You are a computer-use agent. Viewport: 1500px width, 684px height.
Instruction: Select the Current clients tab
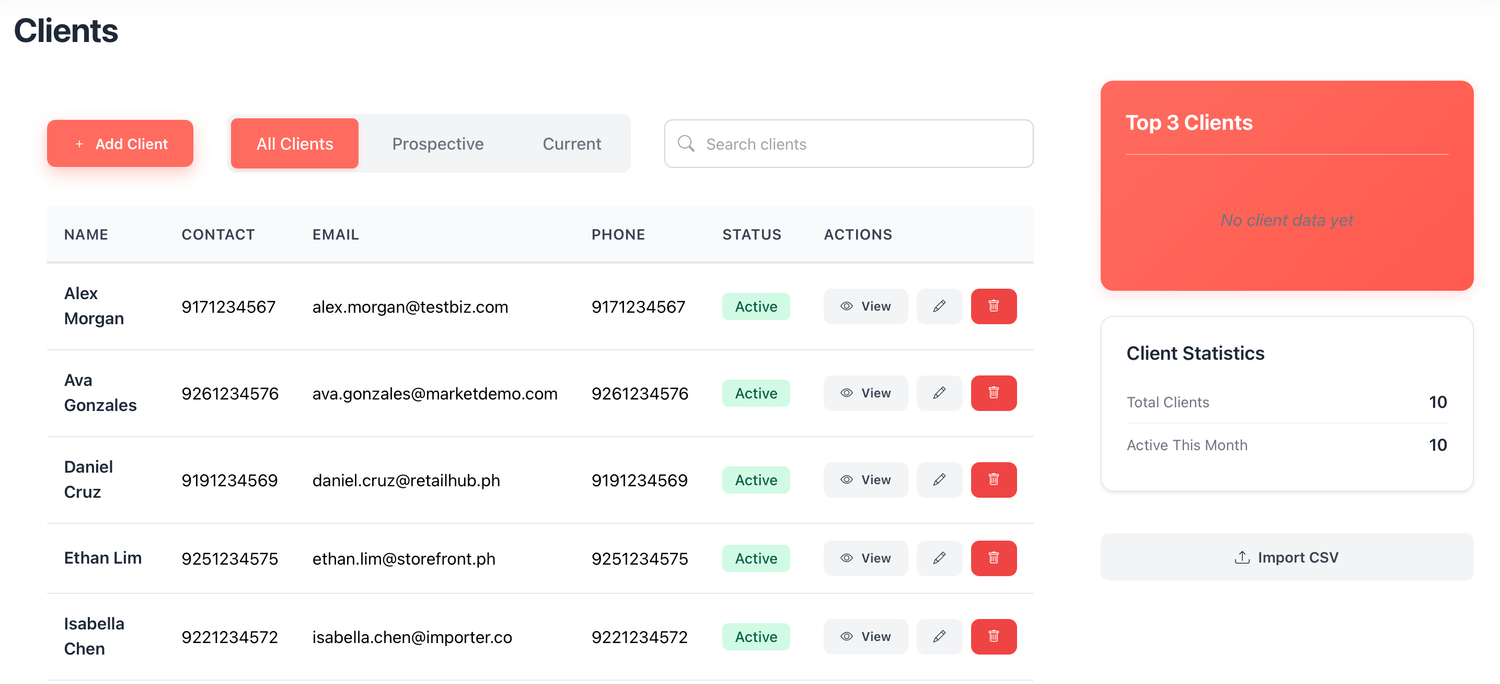pyautogui.click(x=571, y=144)
